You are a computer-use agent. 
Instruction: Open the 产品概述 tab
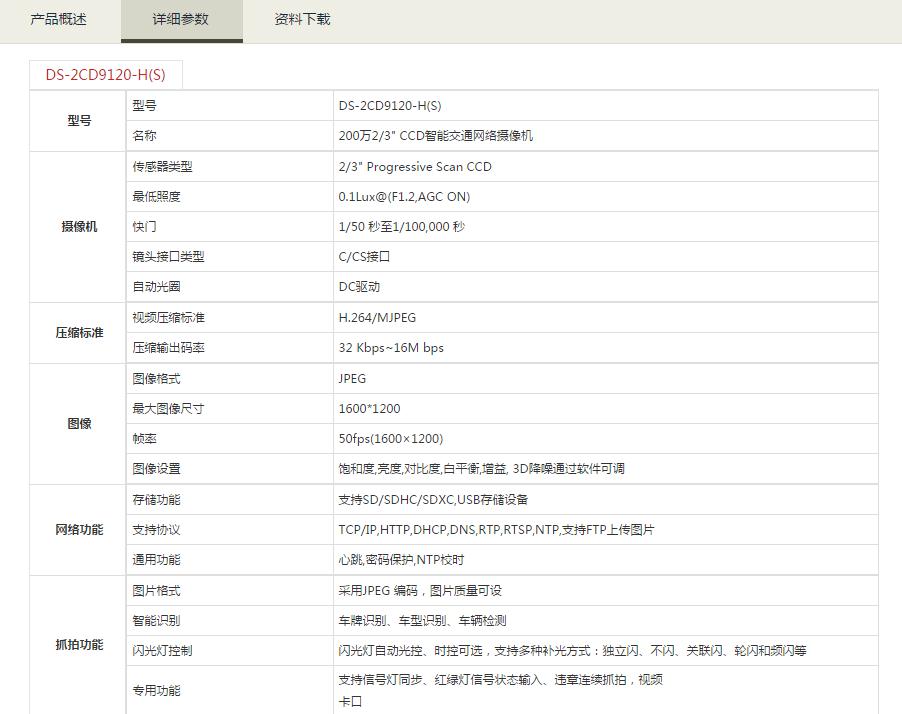point(59,20)
